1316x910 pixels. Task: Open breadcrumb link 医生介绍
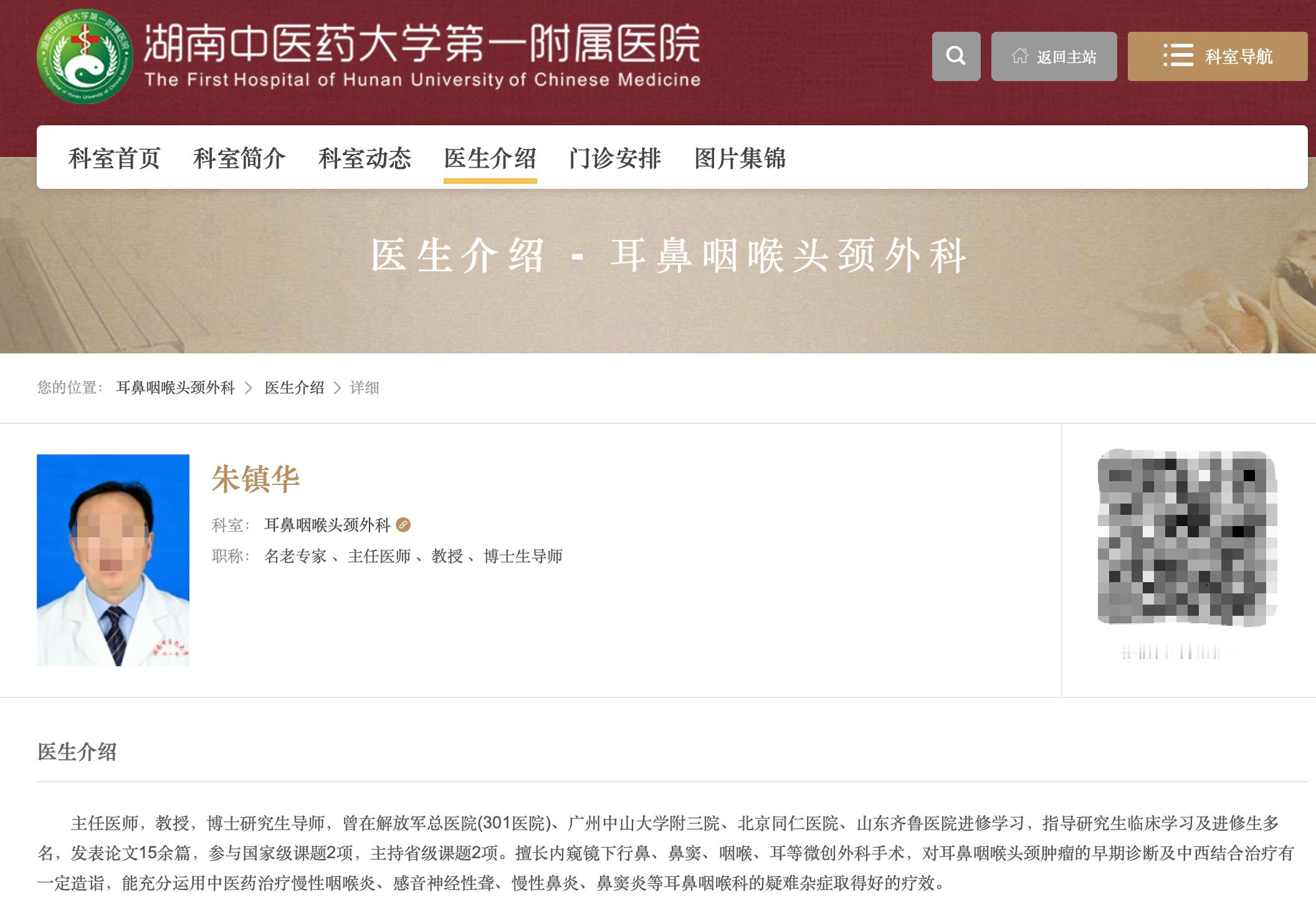coord(295,388)
